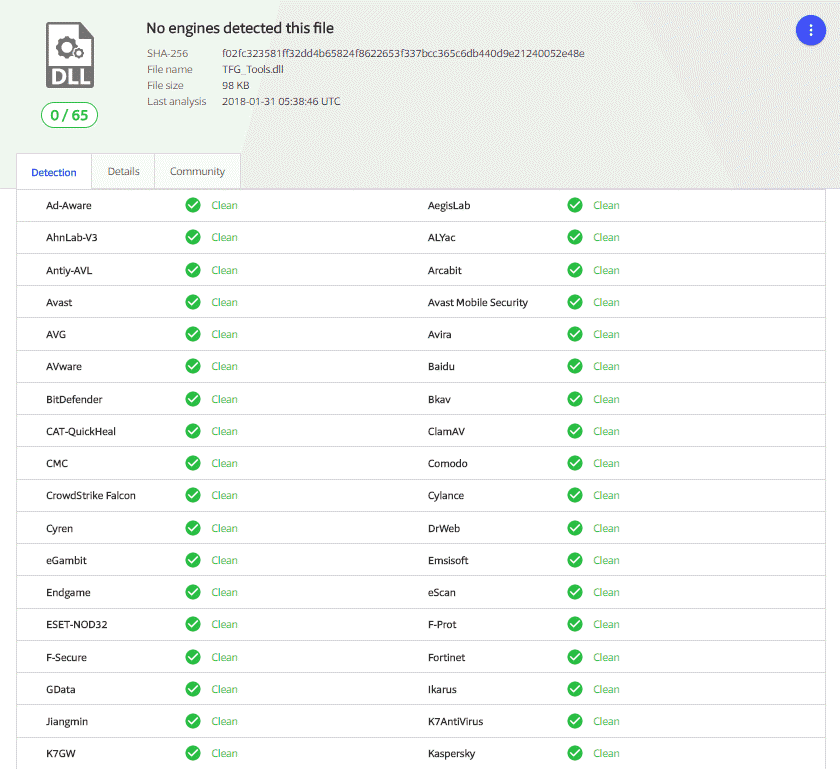Click the green check icon for ALYac

pyautogui.click(x=575, y=237)
